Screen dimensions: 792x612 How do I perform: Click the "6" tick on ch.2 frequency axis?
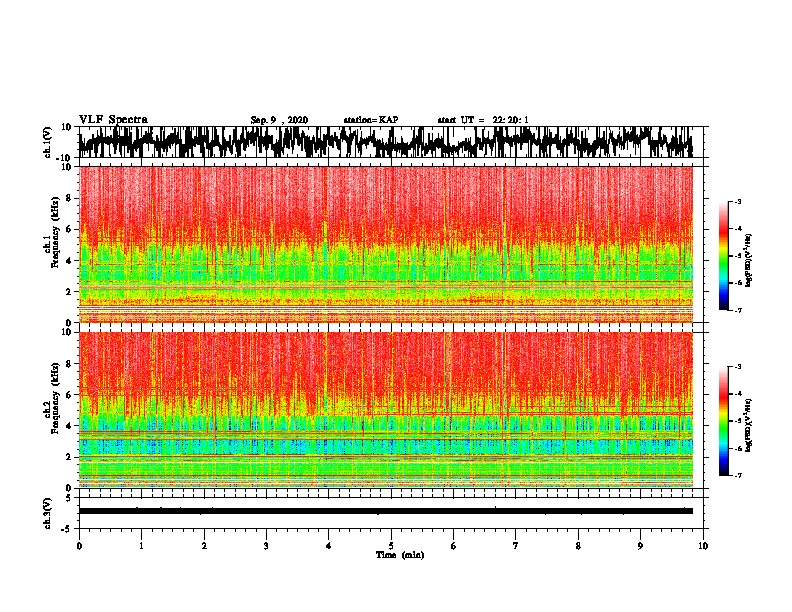(69, 394)
